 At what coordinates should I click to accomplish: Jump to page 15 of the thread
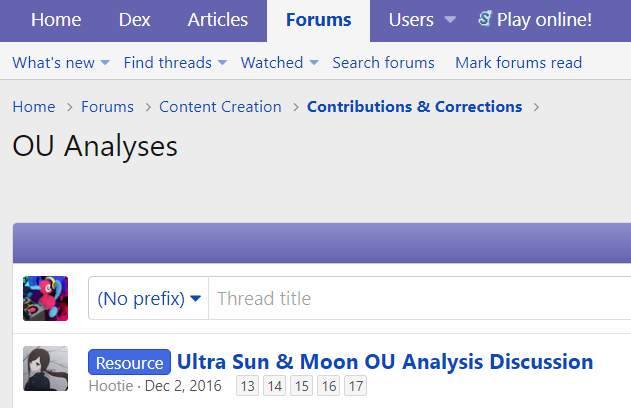pos(301,386)
